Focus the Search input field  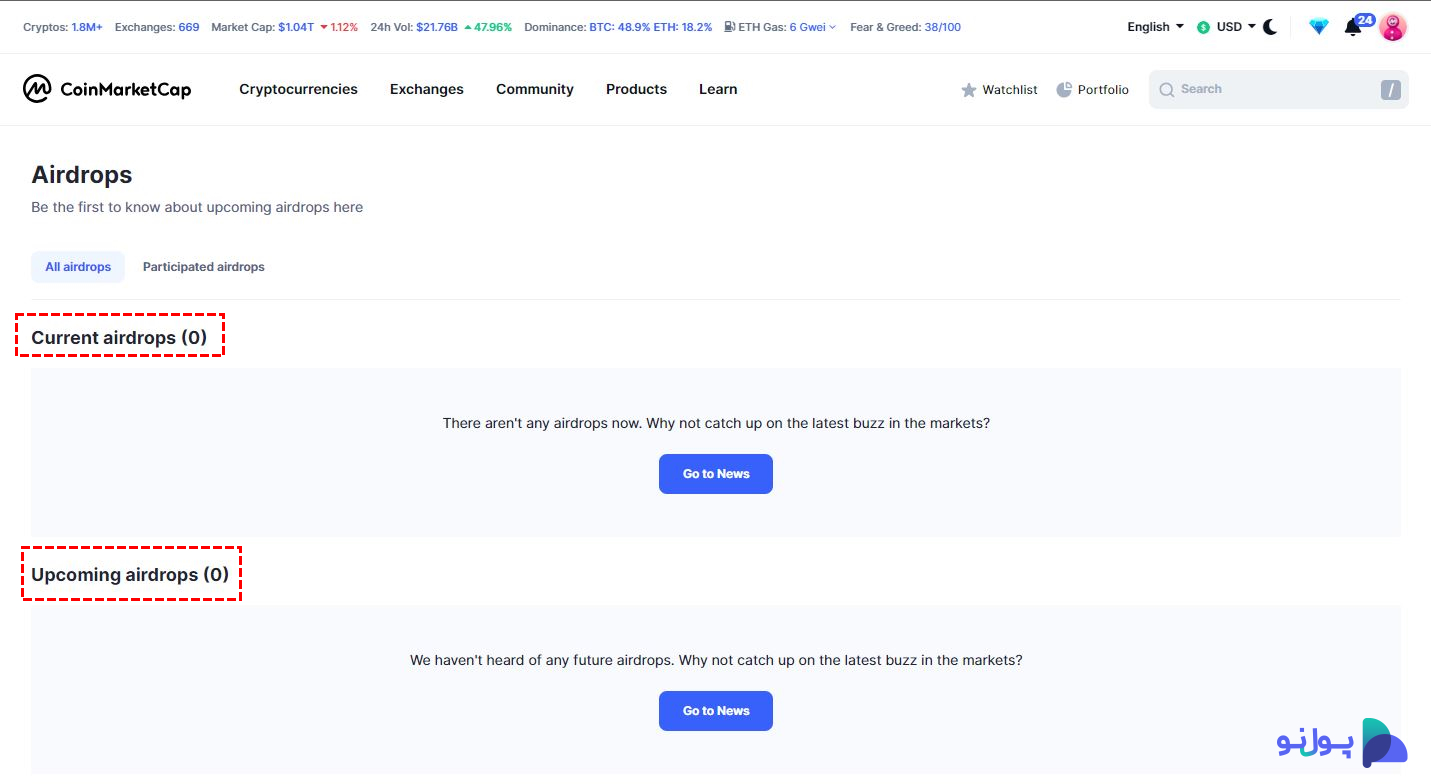[x=1278, y=89]
